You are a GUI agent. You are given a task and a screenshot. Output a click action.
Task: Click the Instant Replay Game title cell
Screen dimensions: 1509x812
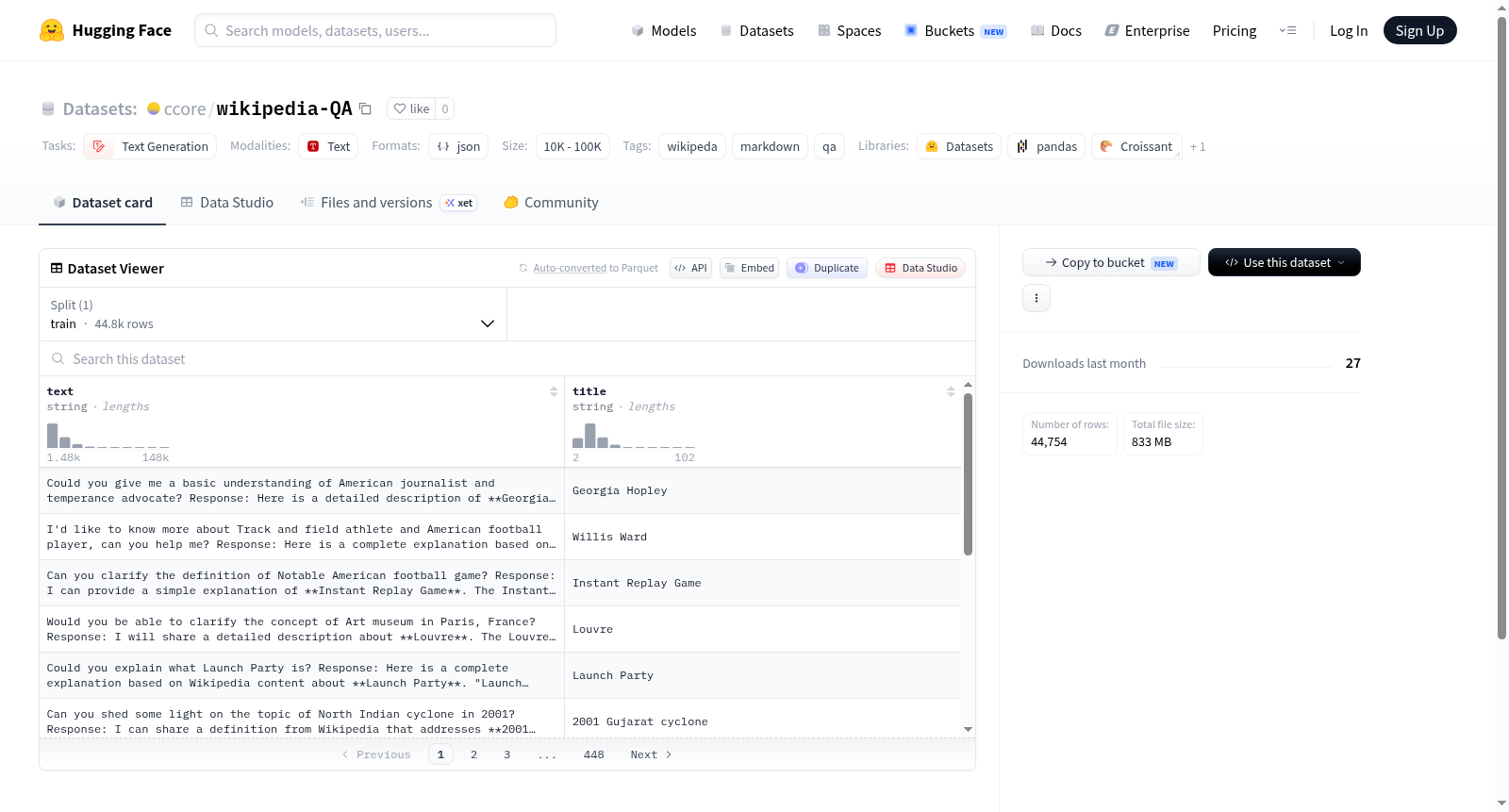tap(762, 583)
